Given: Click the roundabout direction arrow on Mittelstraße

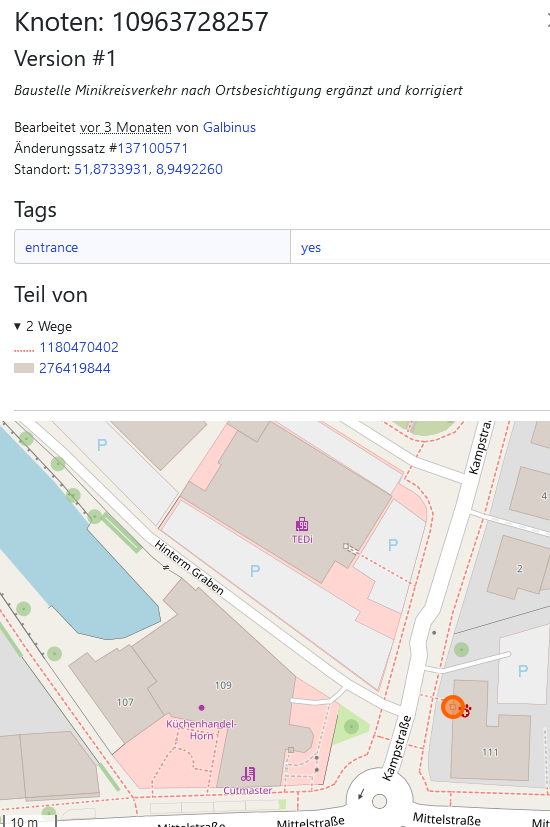Looking at the screenshot, I should 361,794.
